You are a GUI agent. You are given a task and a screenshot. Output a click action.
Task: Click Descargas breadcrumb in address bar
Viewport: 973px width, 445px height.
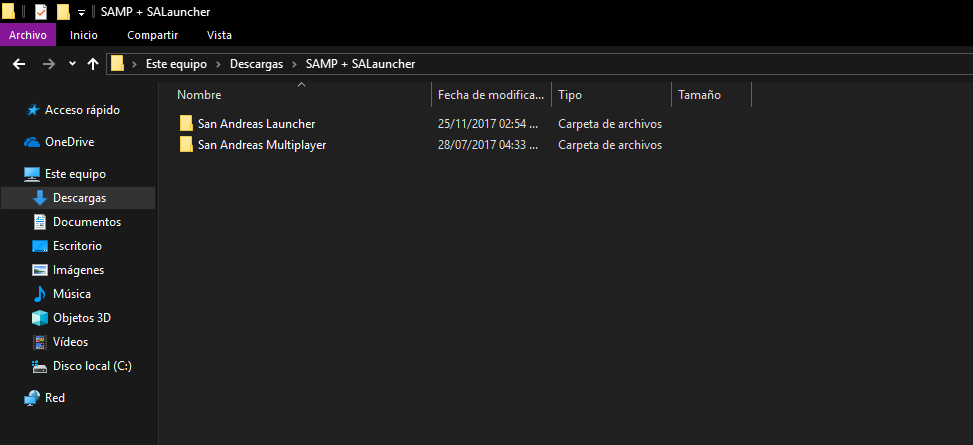[256, 64]
